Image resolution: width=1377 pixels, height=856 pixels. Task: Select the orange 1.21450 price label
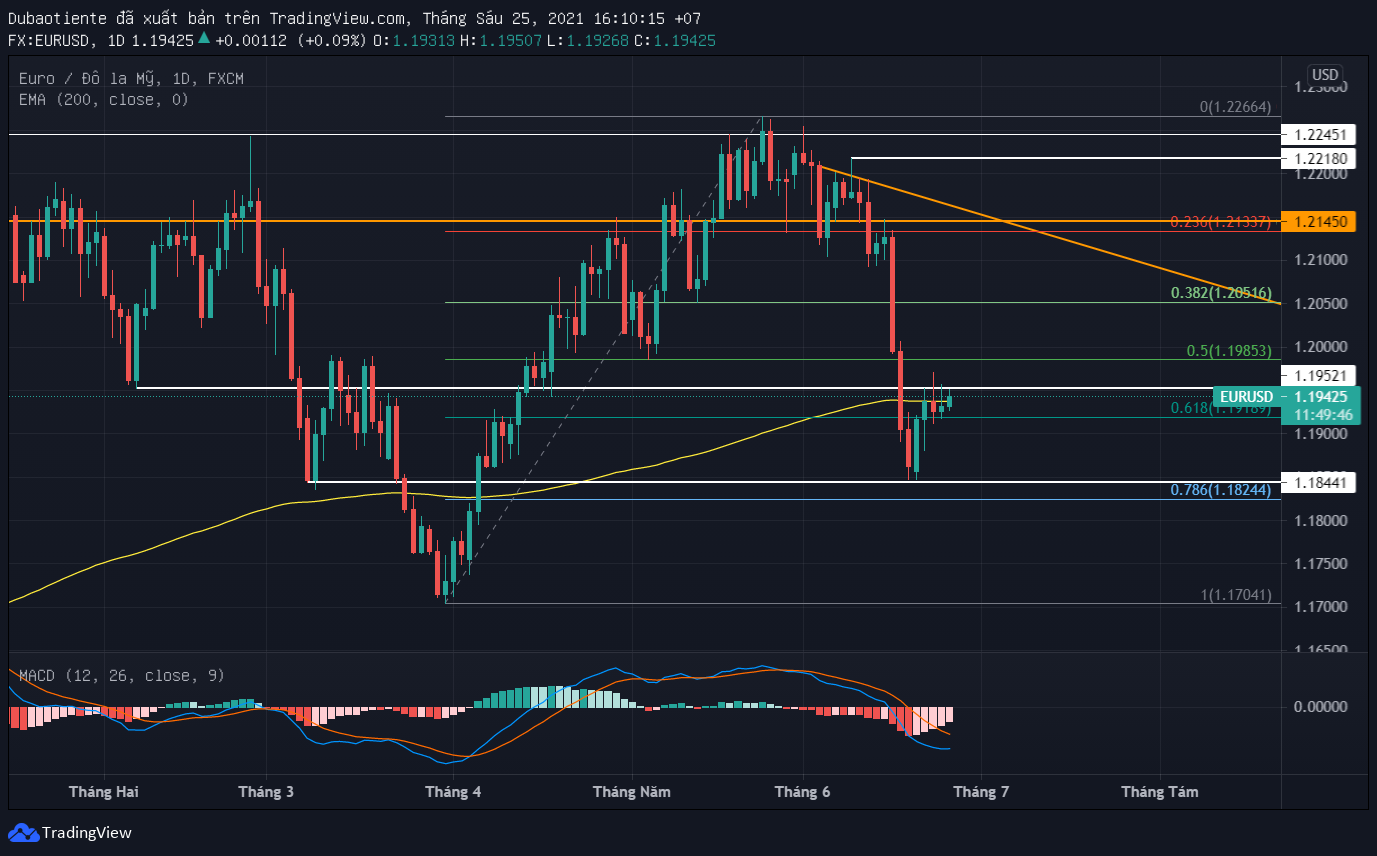click(1320, 221)
